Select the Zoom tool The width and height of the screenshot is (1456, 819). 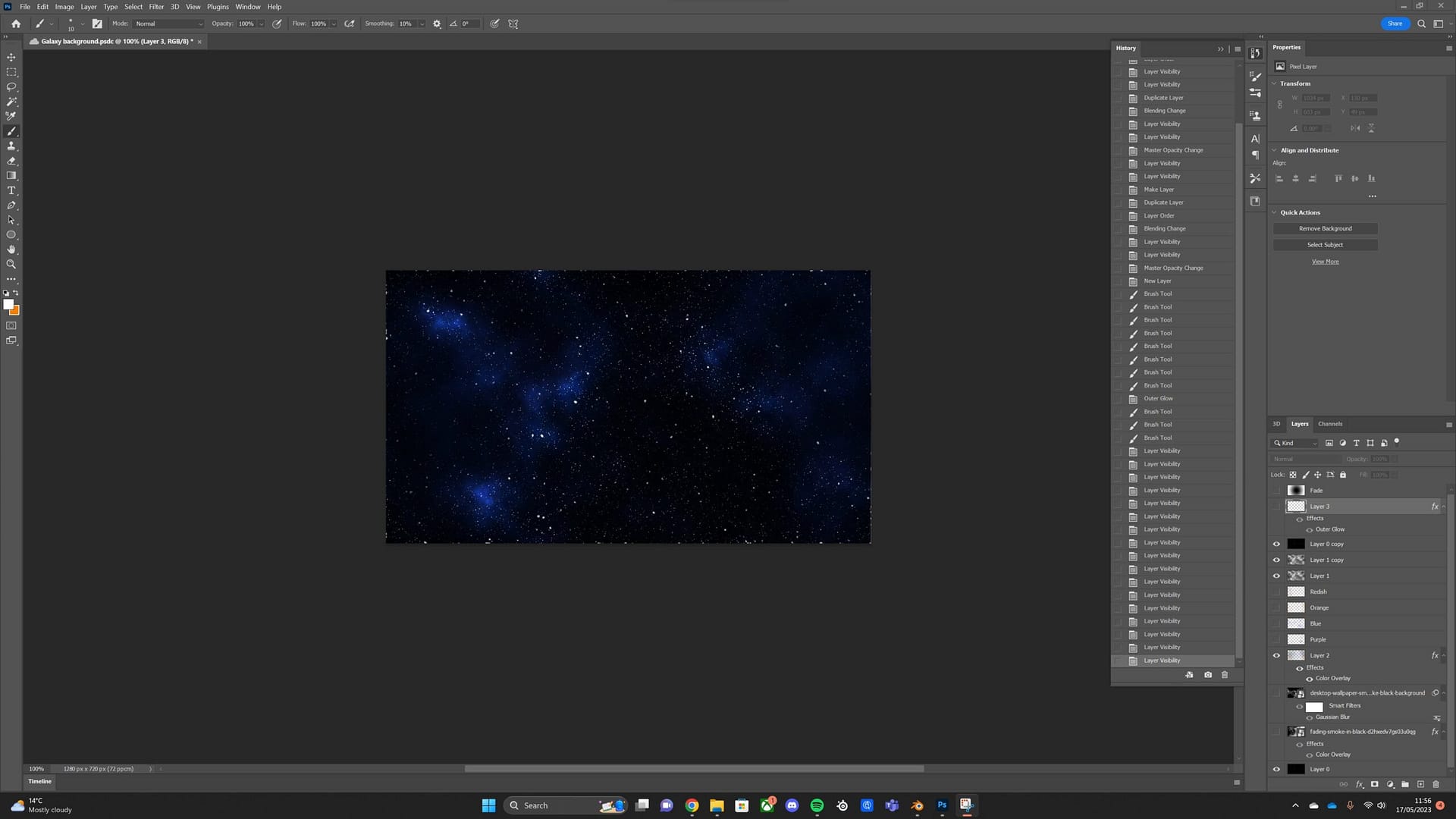(x=11, y=264)
